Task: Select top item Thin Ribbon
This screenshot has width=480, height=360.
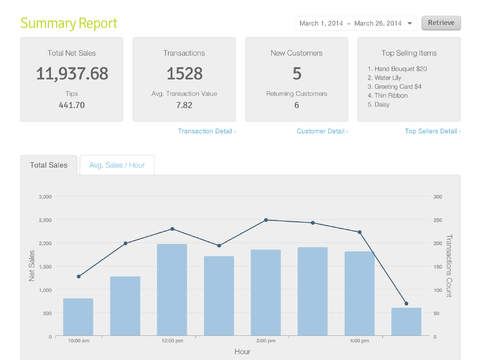Action: 388,96
